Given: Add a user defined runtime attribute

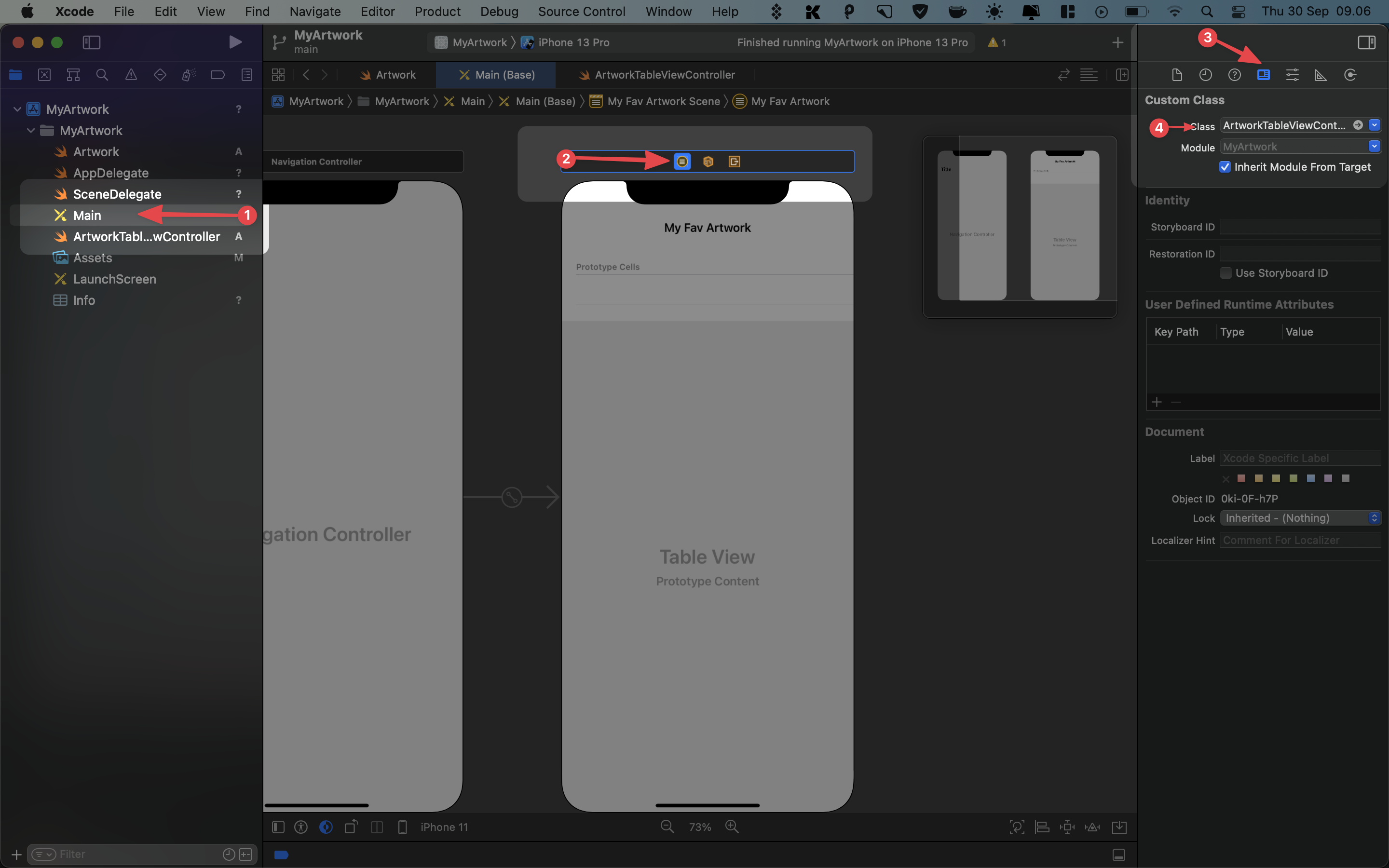Looking at the screenshot, I should point(1157,402).
